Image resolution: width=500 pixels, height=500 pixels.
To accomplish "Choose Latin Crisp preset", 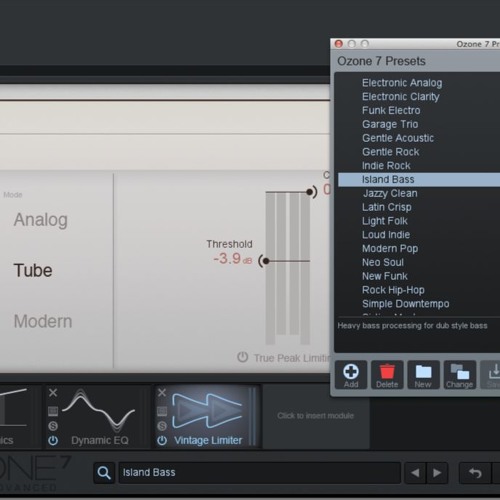I will pos(387,207).
